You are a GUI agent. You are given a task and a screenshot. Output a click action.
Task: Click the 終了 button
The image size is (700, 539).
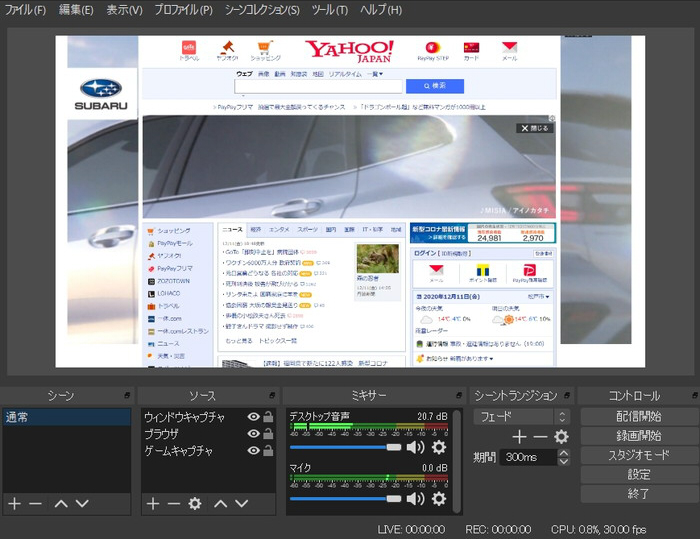638,493
